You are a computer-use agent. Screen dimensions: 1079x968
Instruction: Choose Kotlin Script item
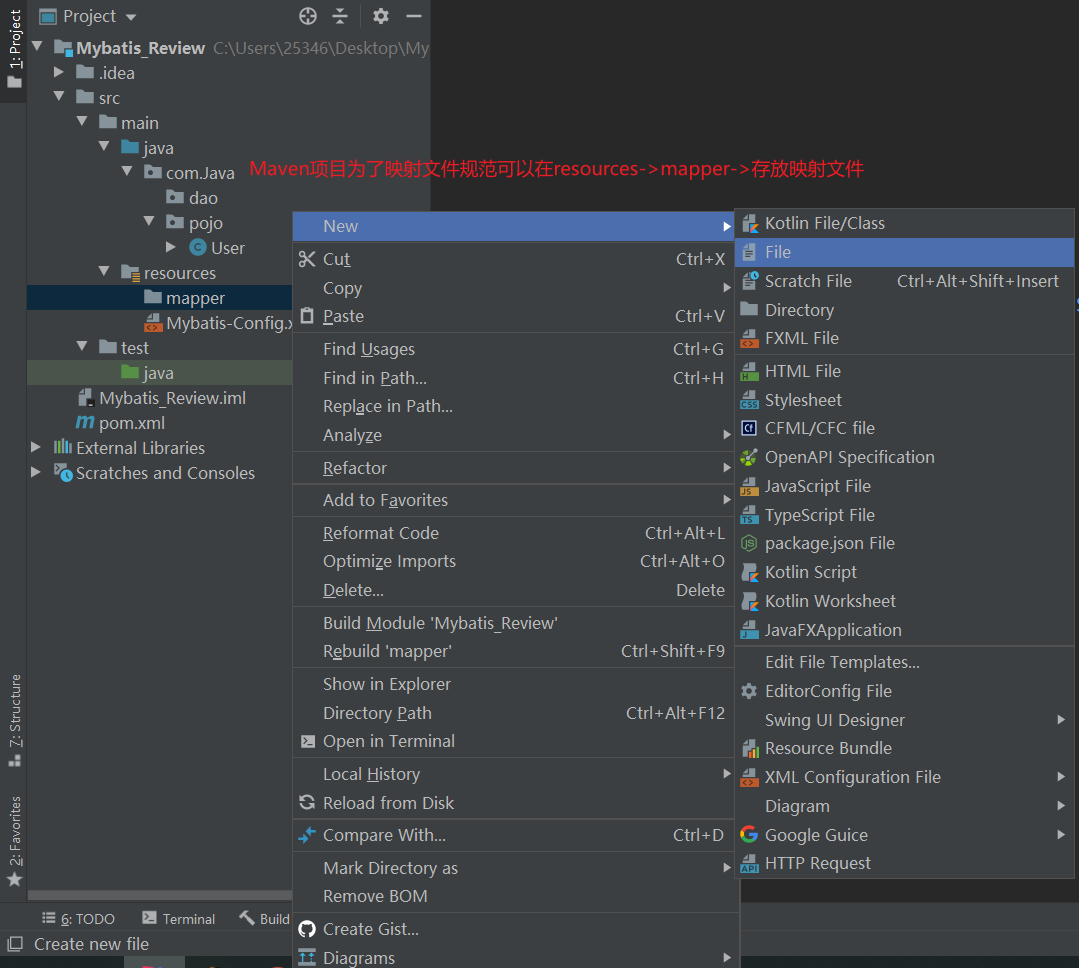tap(904, 572)
